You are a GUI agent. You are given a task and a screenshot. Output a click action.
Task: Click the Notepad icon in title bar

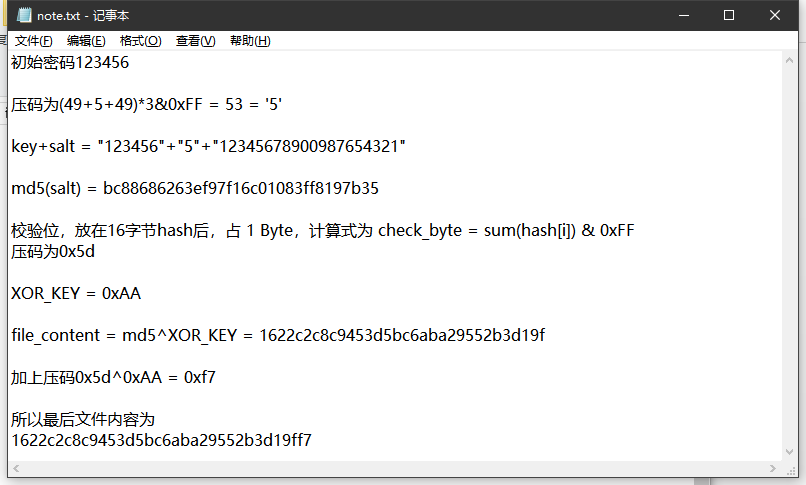24,15
